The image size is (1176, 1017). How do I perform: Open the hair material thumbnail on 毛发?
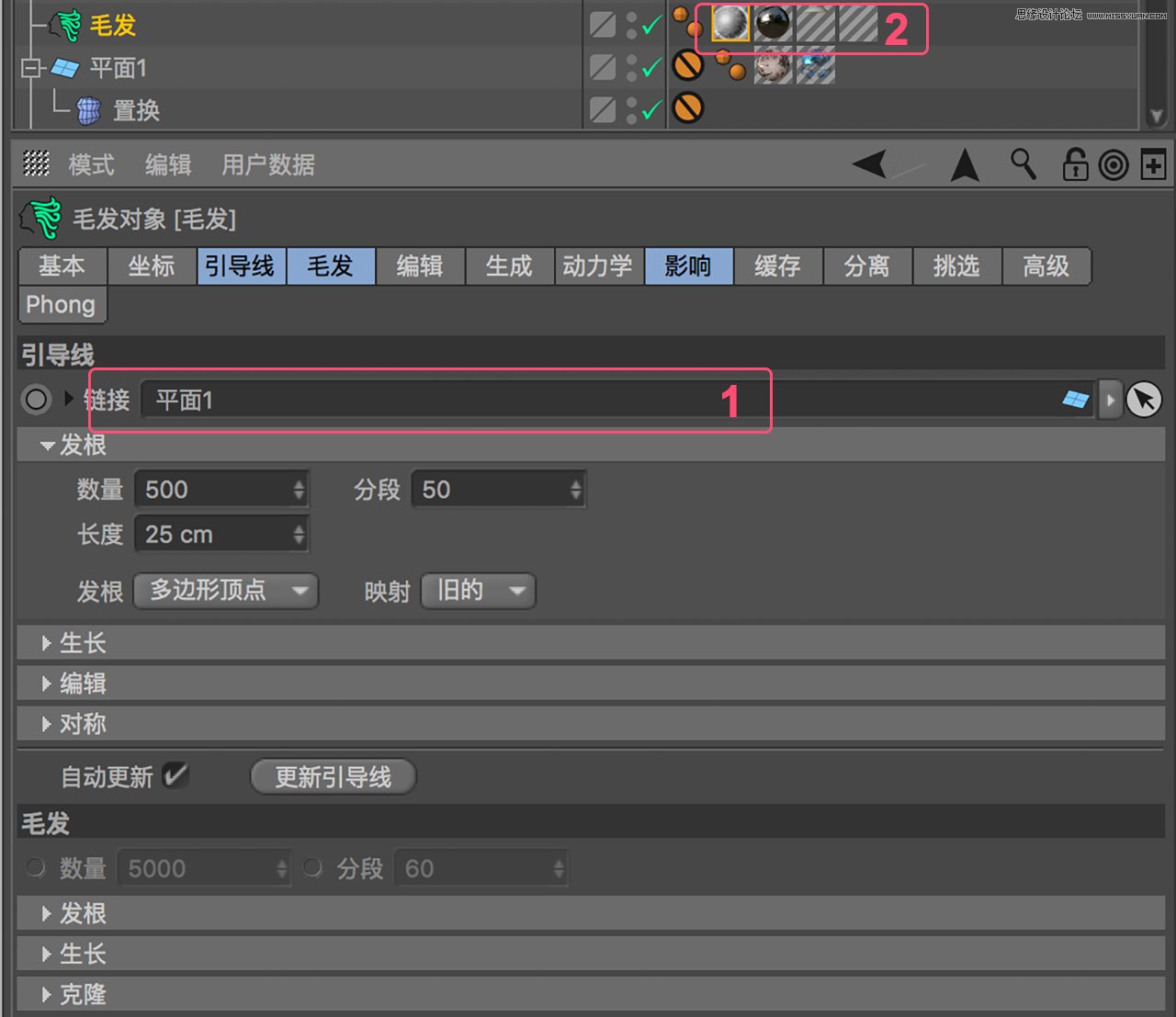pyautogui.click(x=730, y=24)
